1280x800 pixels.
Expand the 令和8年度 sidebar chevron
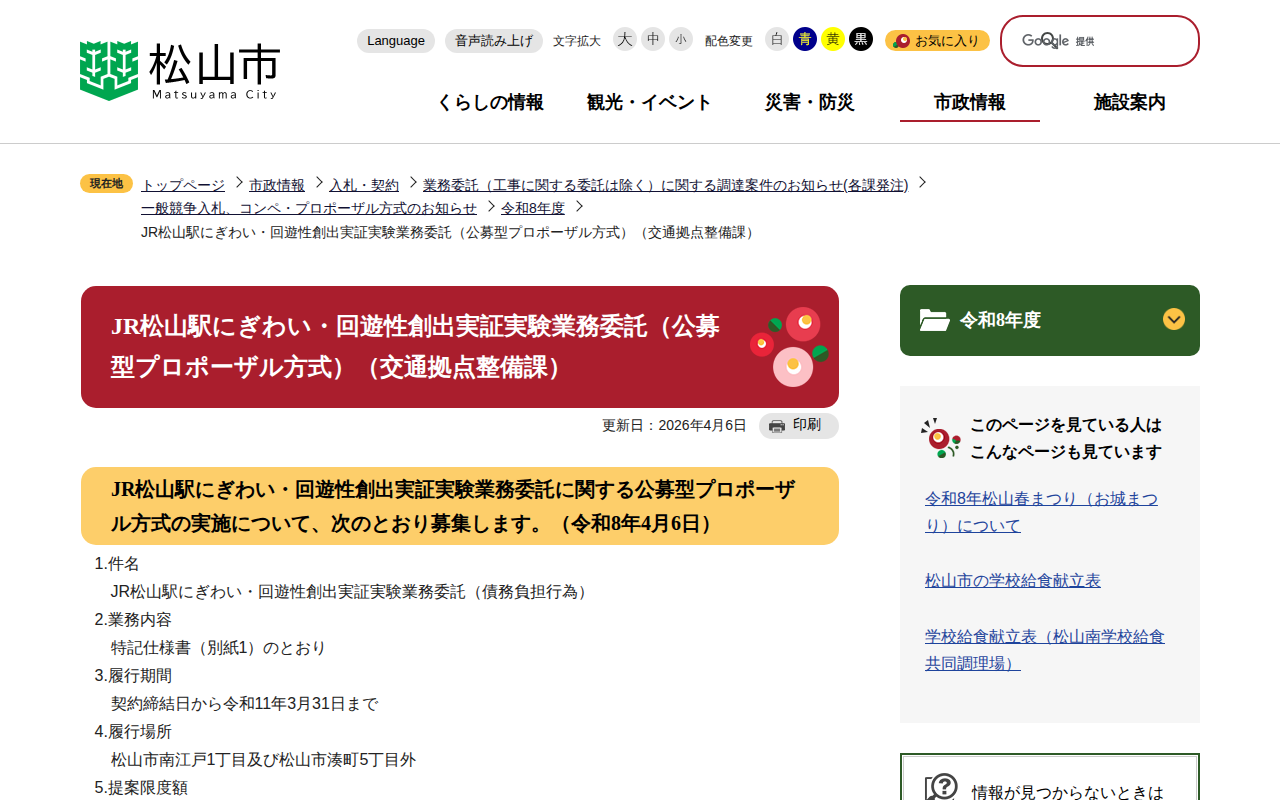click(x=1174, y=319)
